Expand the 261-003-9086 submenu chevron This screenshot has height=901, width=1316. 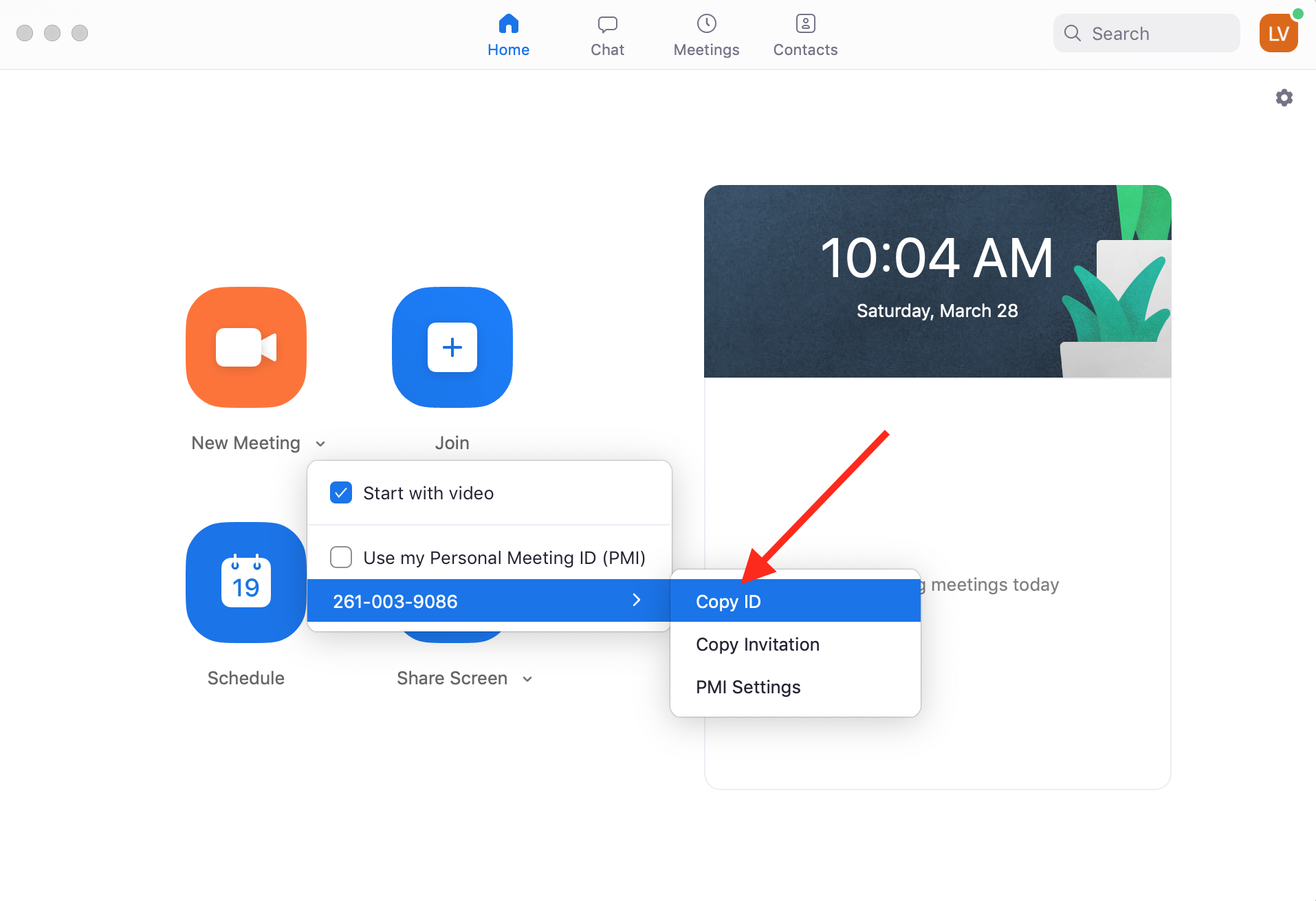tap(637, 600)
